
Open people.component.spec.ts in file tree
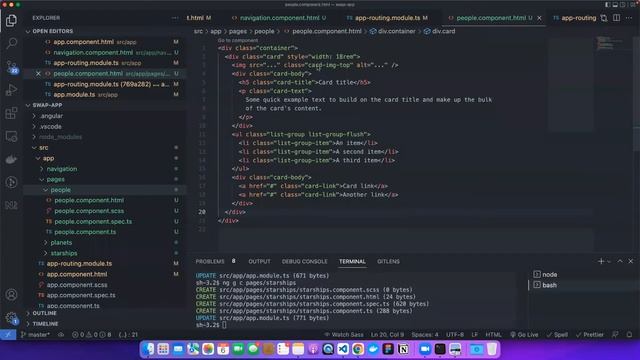(93, 221)
